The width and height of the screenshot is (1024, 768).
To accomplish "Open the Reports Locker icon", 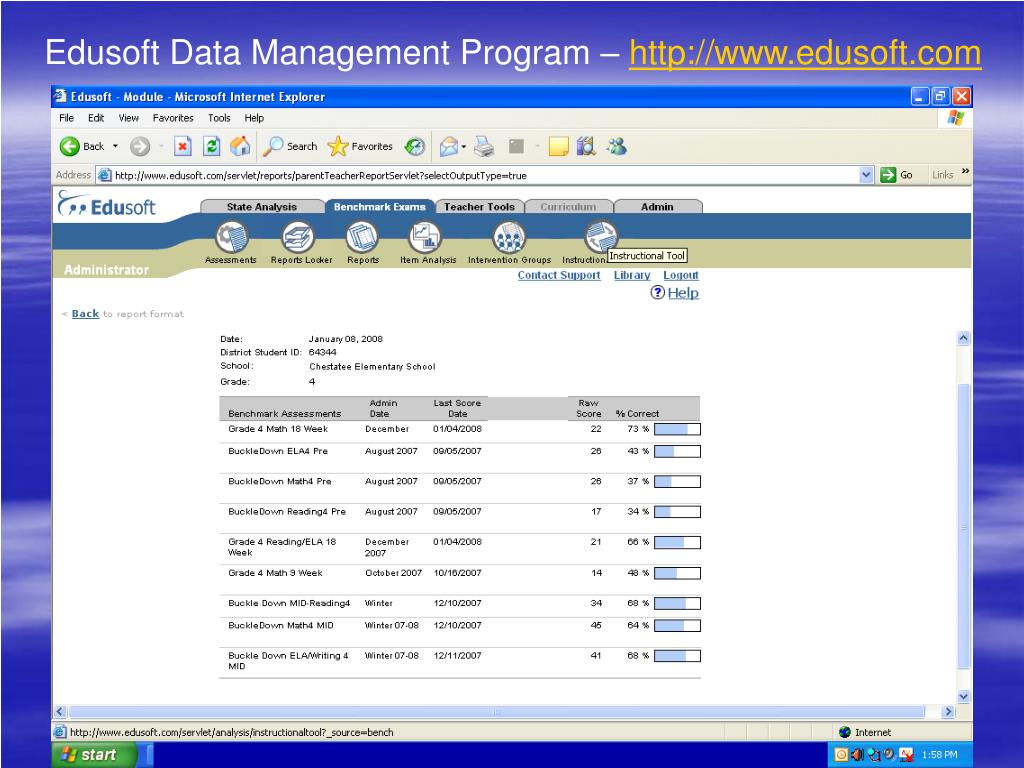I will click(x=298, y=236).
